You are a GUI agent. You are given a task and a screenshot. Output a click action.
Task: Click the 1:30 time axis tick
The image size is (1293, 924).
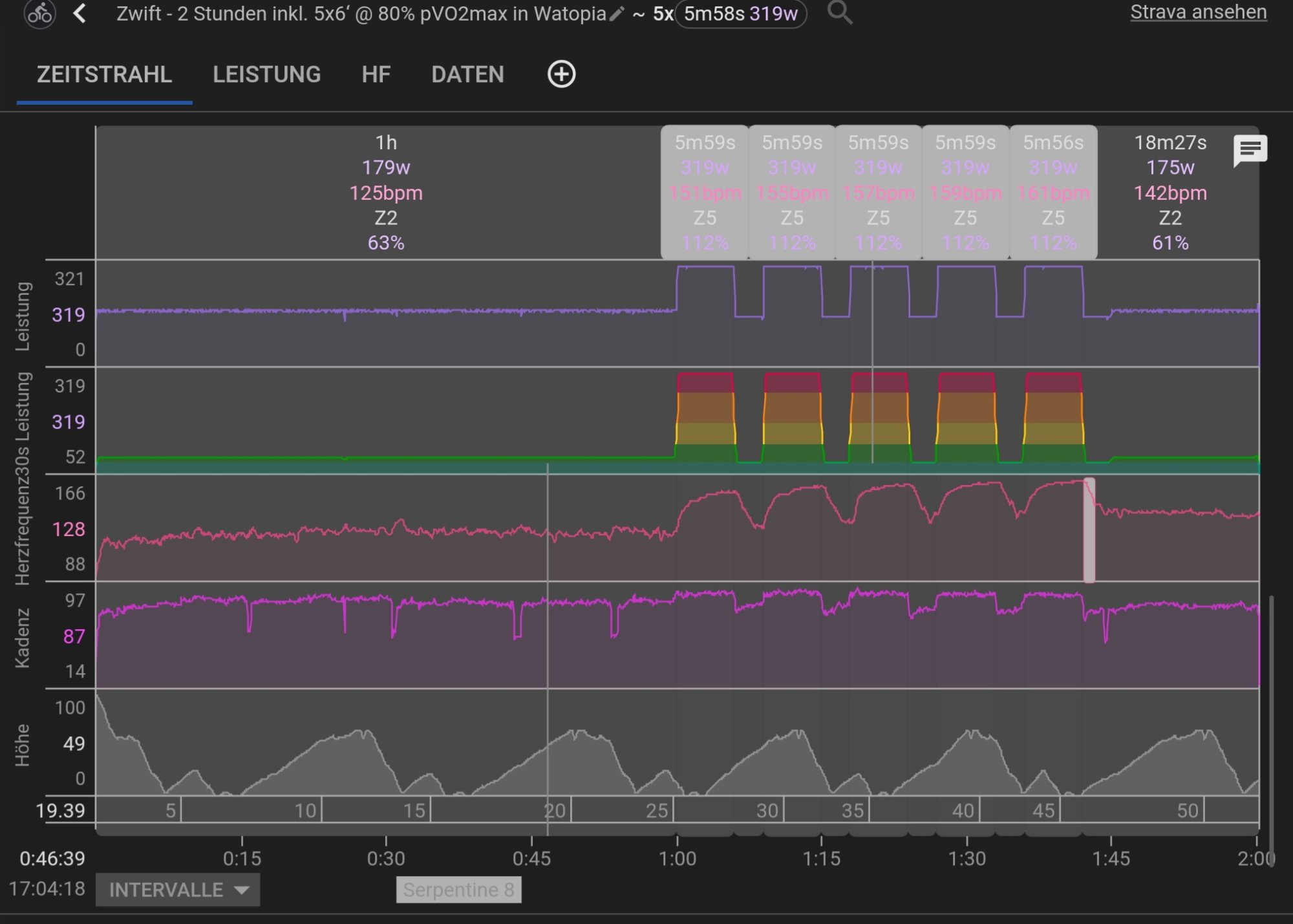click(967, 858)
